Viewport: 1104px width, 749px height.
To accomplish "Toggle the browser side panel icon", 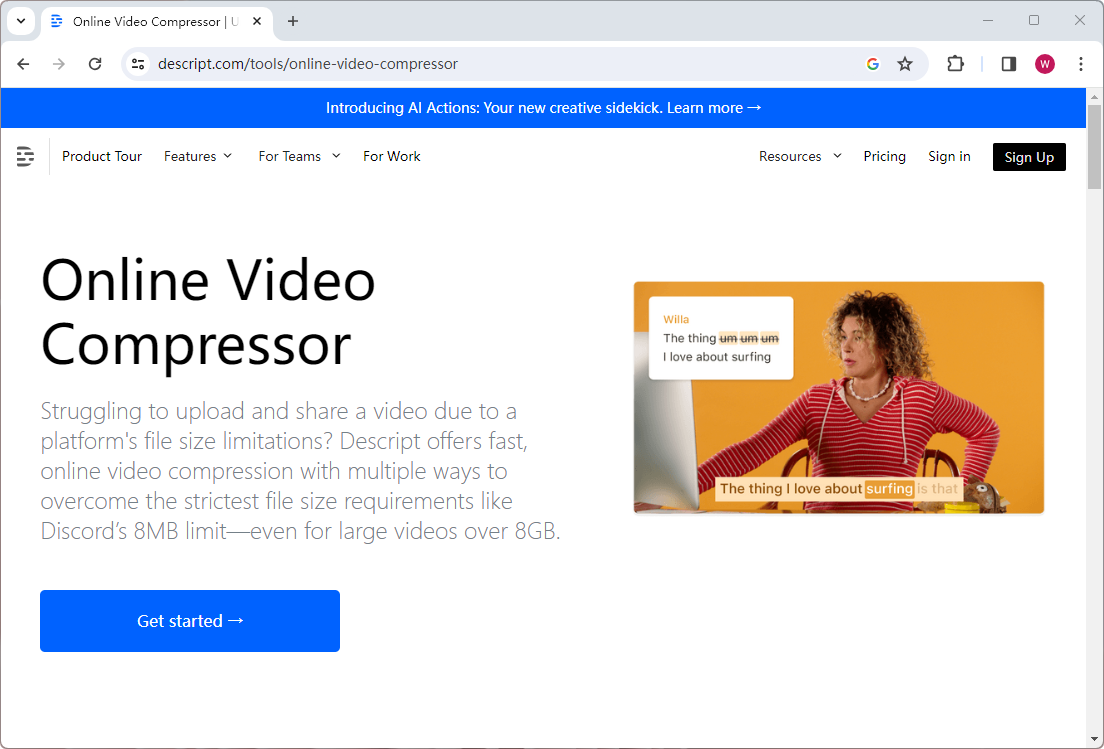I will pos(1009,64).
